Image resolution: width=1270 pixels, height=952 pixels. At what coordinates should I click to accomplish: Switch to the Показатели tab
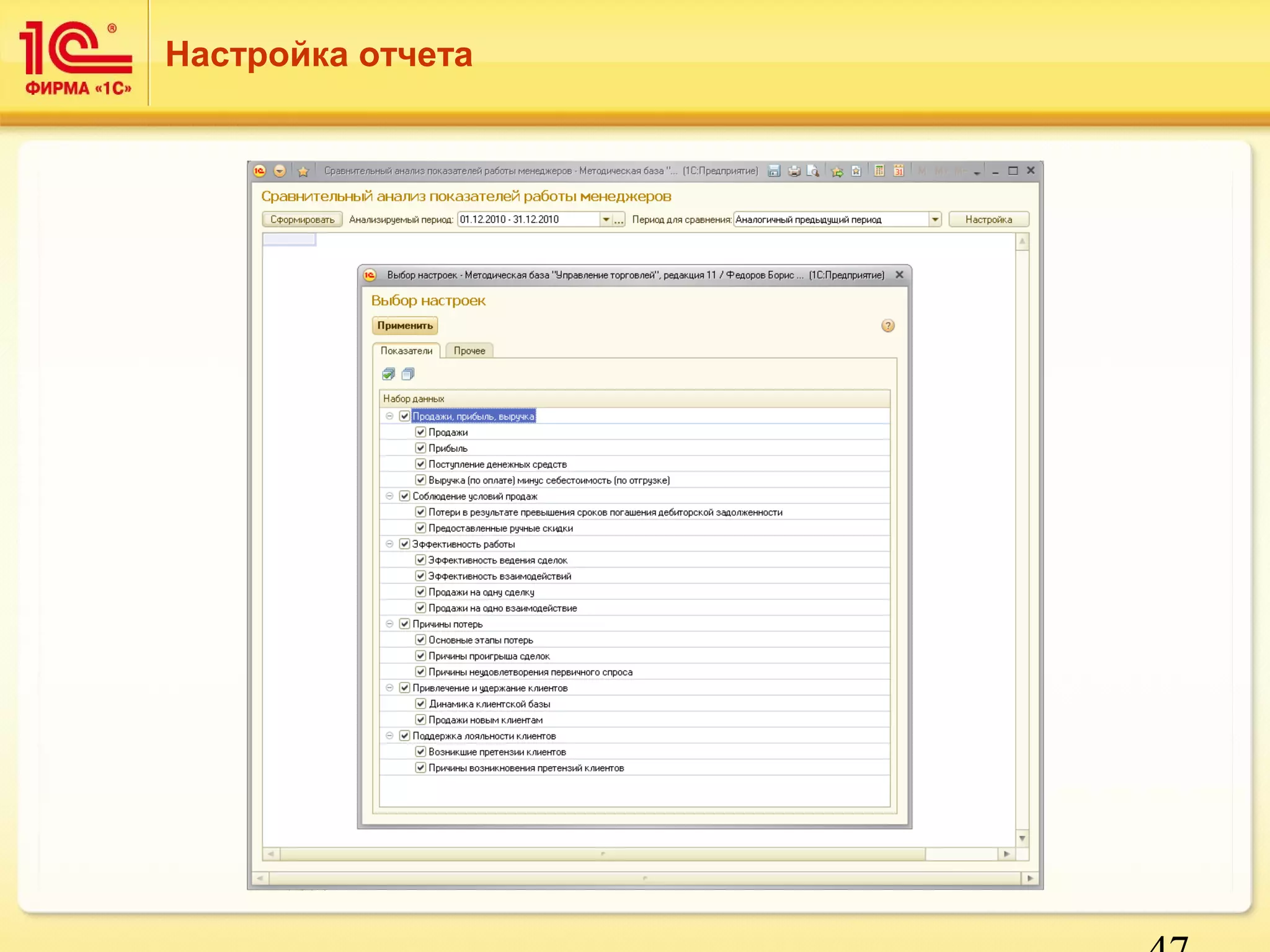[406, 351]
